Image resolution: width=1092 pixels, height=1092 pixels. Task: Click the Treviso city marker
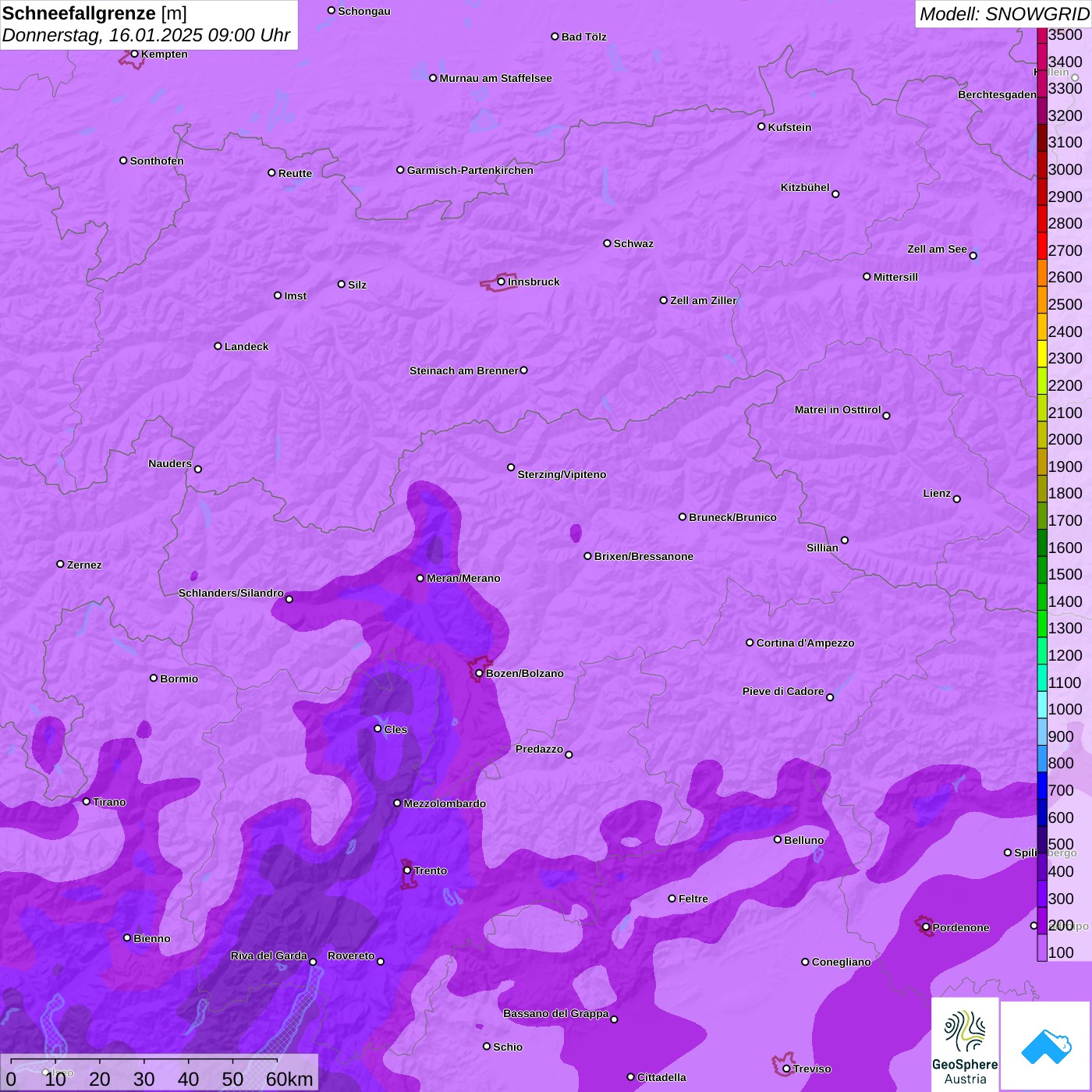[x=786, y=1069]
